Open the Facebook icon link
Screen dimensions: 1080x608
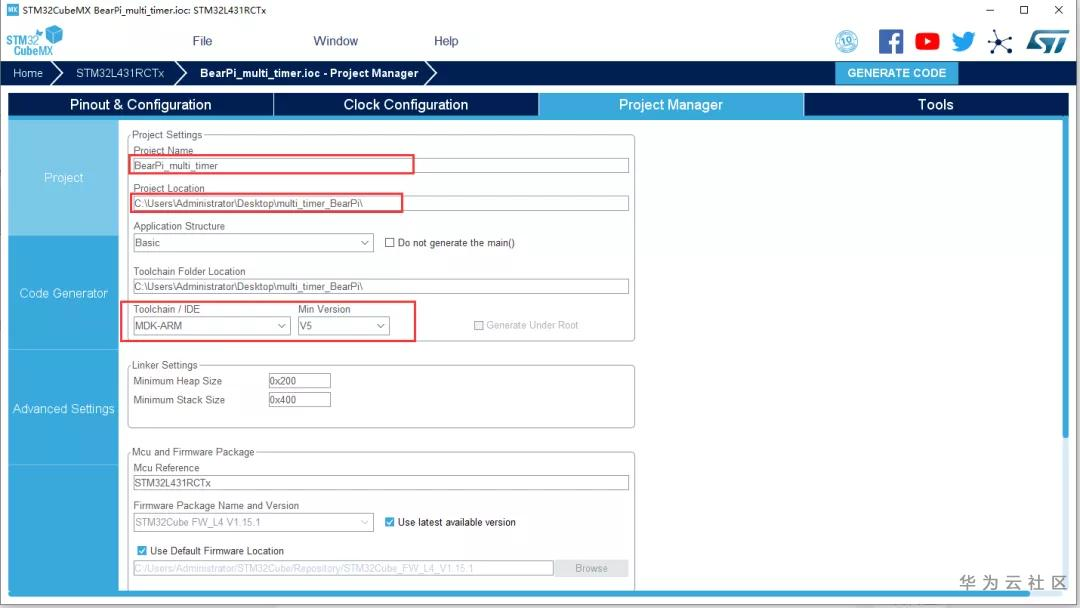pyautogui.click(x=891, y=42)
